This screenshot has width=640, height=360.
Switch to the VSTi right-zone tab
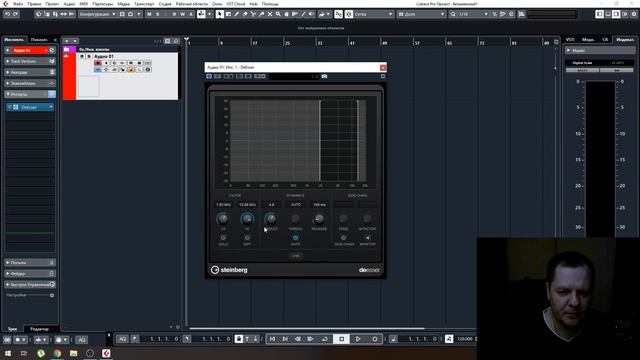(x=570, y=40)
